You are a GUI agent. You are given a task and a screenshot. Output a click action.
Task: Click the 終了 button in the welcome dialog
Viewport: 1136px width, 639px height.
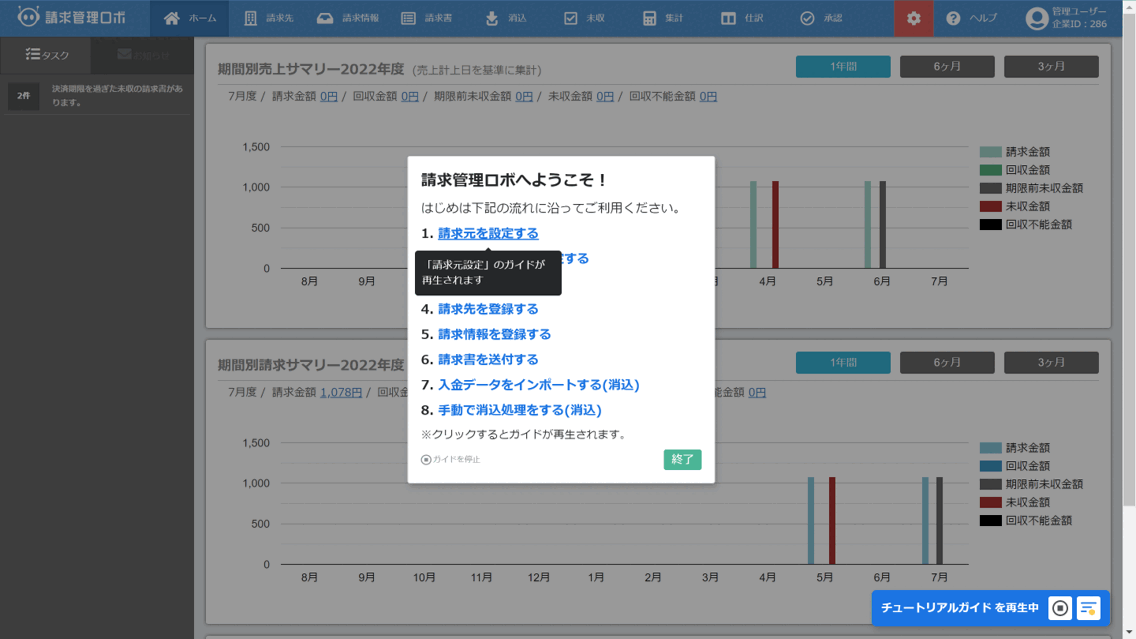tap(683, 460)
